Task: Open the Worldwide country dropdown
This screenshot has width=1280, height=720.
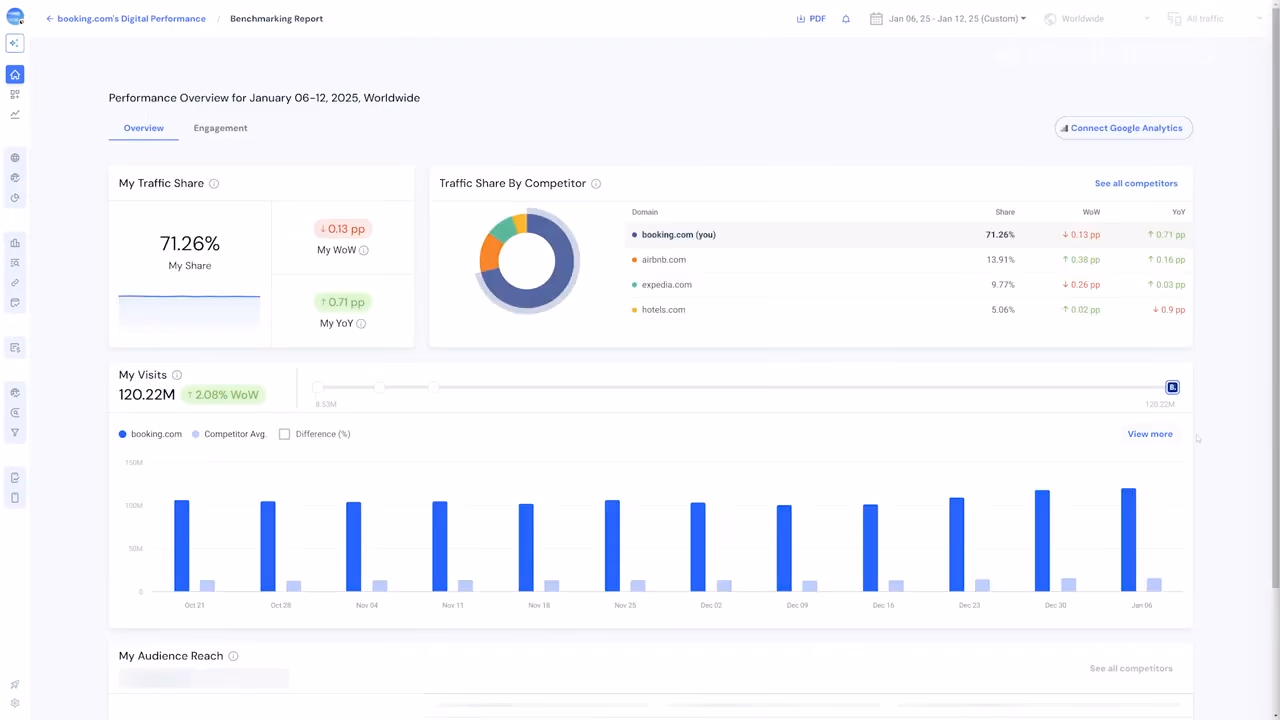Action: (x=1097, y=19)
